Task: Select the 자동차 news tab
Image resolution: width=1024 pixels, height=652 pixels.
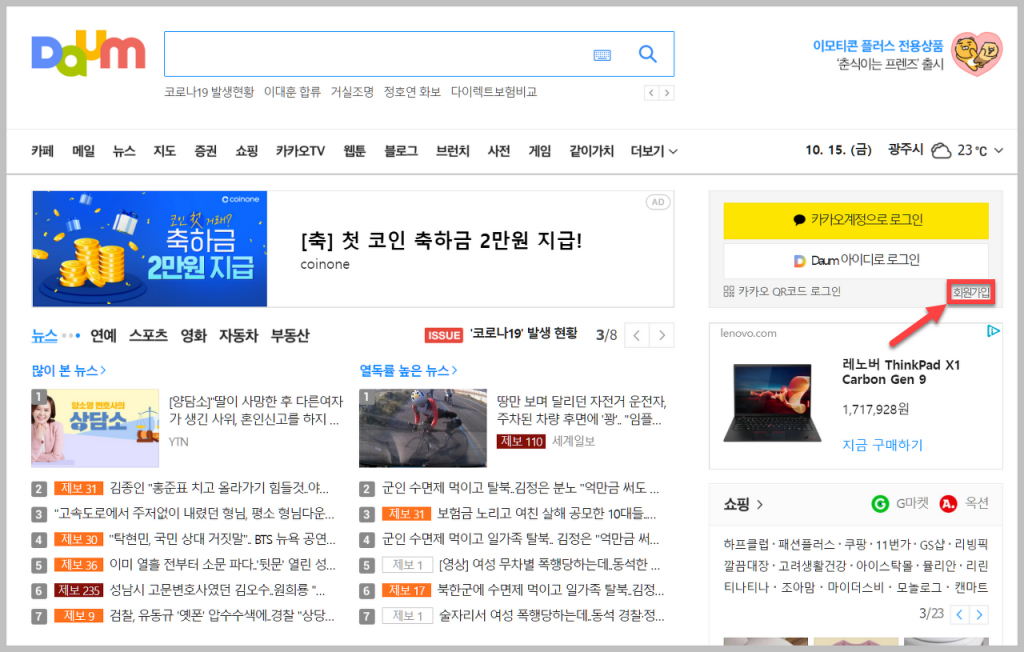Action: click(238, 336)
